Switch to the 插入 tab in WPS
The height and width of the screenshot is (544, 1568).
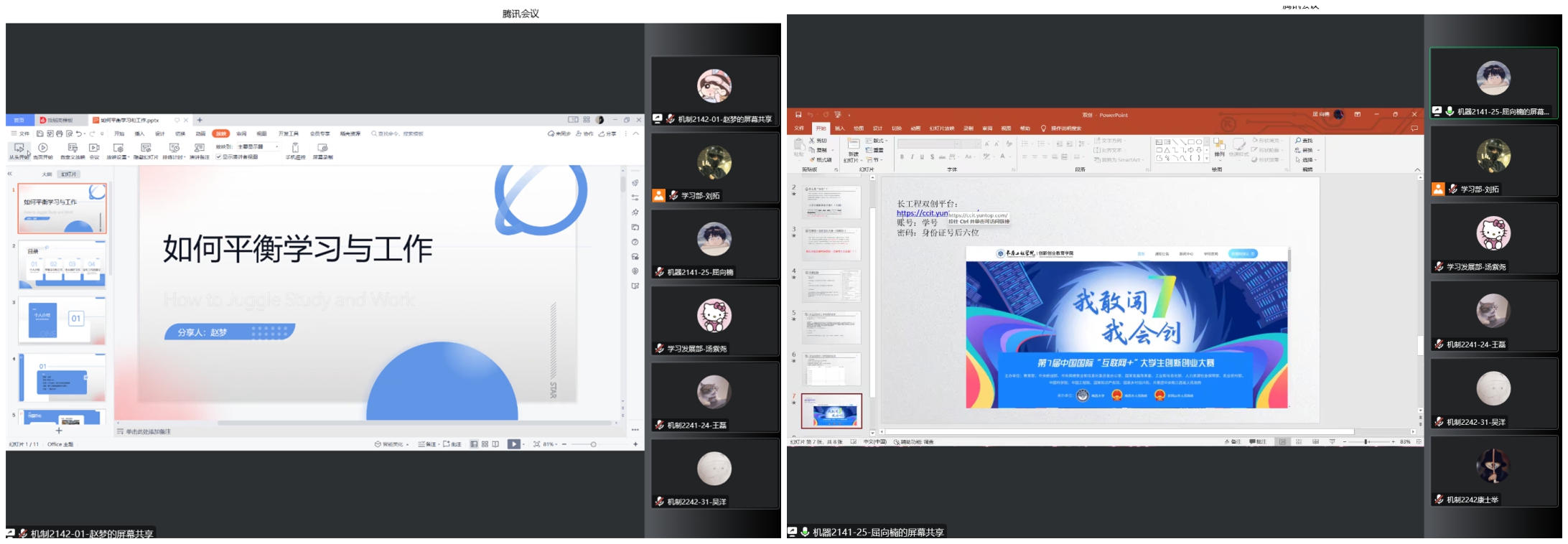[x=139, y=133]
